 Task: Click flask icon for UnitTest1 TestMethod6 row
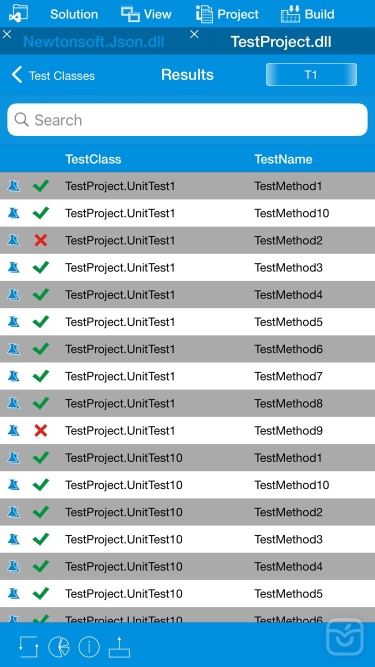click(x=14, y=349)
